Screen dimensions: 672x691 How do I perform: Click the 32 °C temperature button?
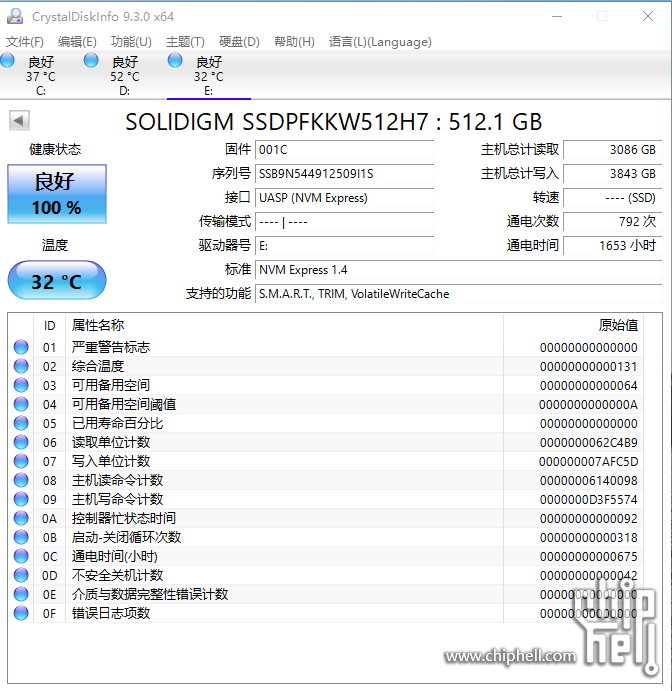(x=57, y=281)
